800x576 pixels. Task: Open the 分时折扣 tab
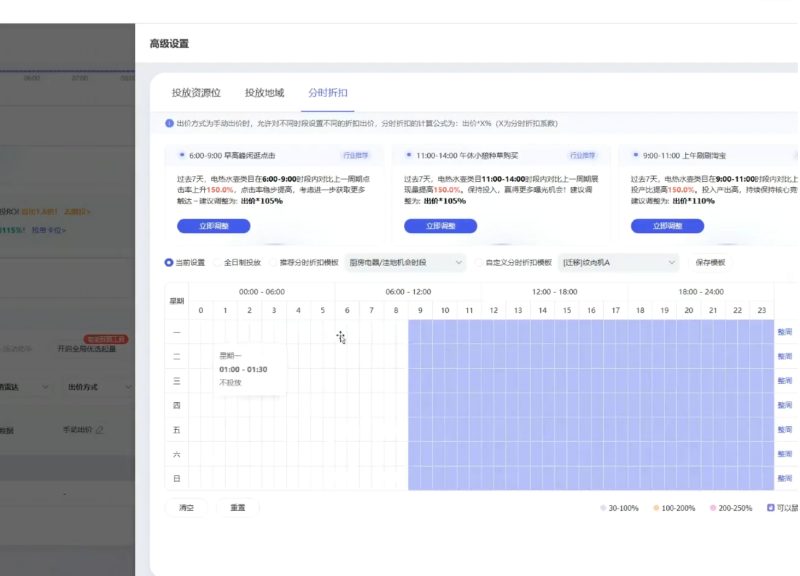click(x=328, y=93)
